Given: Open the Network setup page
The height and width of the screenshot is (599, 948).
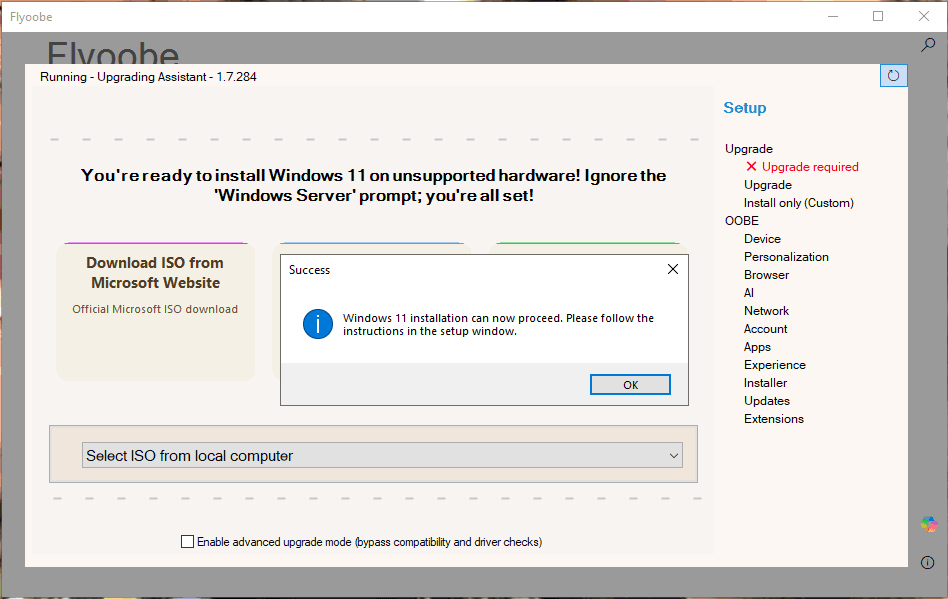Looking at the screenshot, I should (766, 311).
